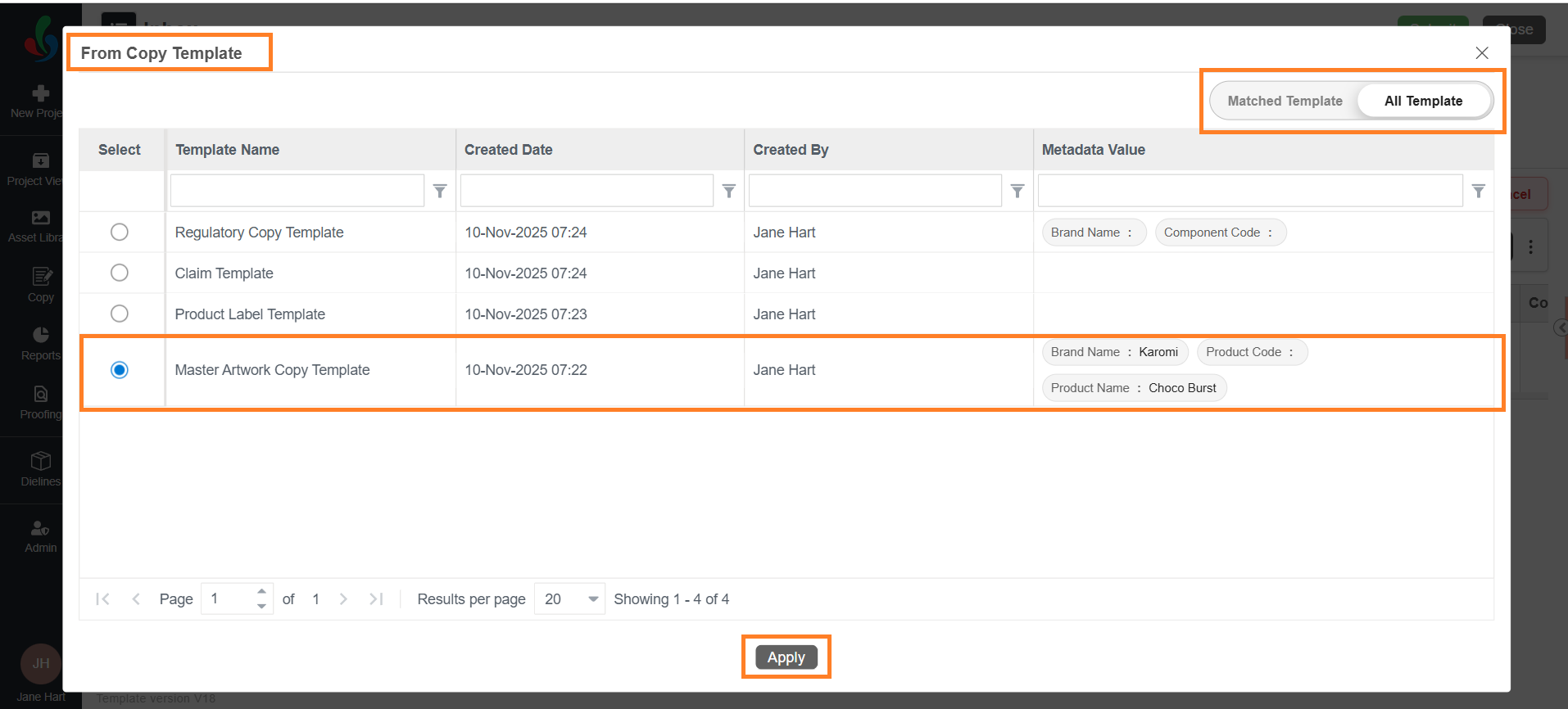Select the Regulatory Copy Template radio button
Screen dimensions: 1568x709
coord(120,233)
